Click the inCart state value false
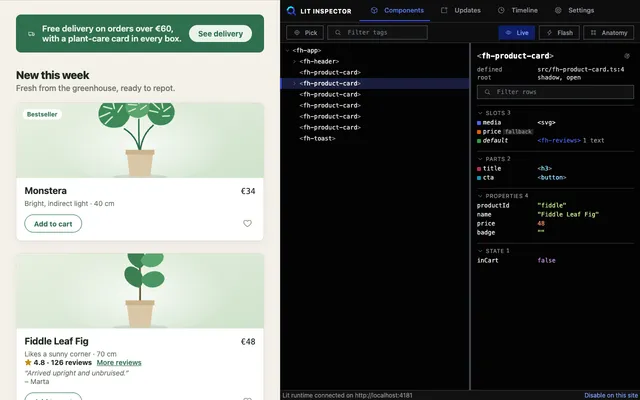Viewport: 640px width, 400px height. coord(547,260)
